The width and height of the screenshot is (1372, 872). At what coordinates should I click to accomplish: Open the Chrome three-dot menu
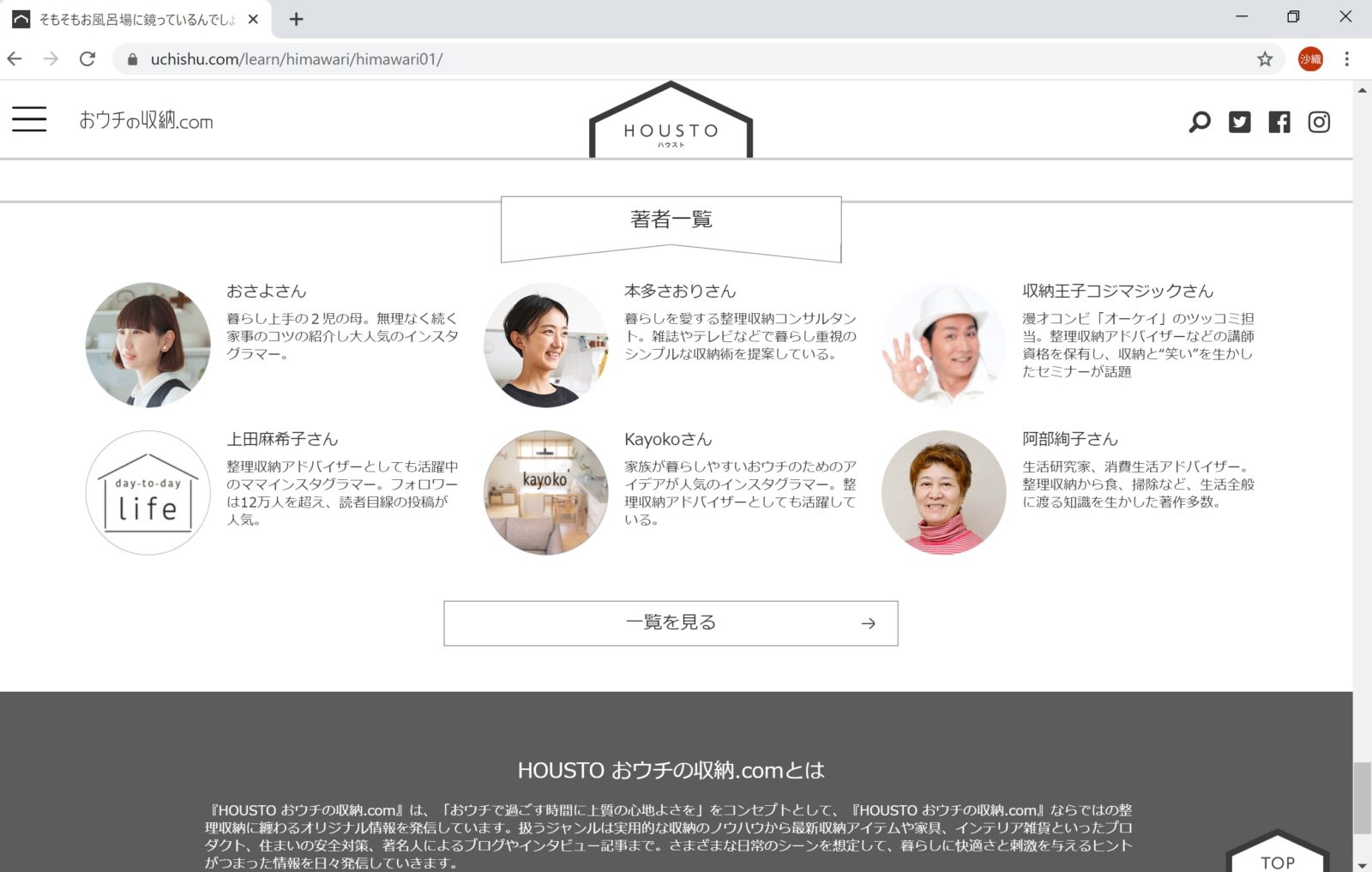[x=1346, y=59]
